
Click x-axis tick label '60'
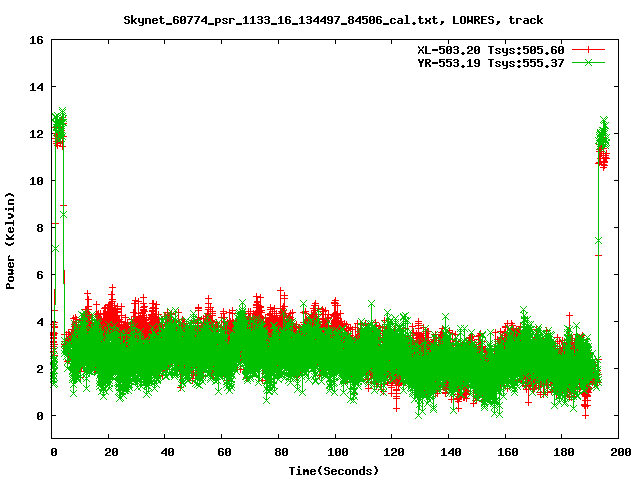point(224,452)
